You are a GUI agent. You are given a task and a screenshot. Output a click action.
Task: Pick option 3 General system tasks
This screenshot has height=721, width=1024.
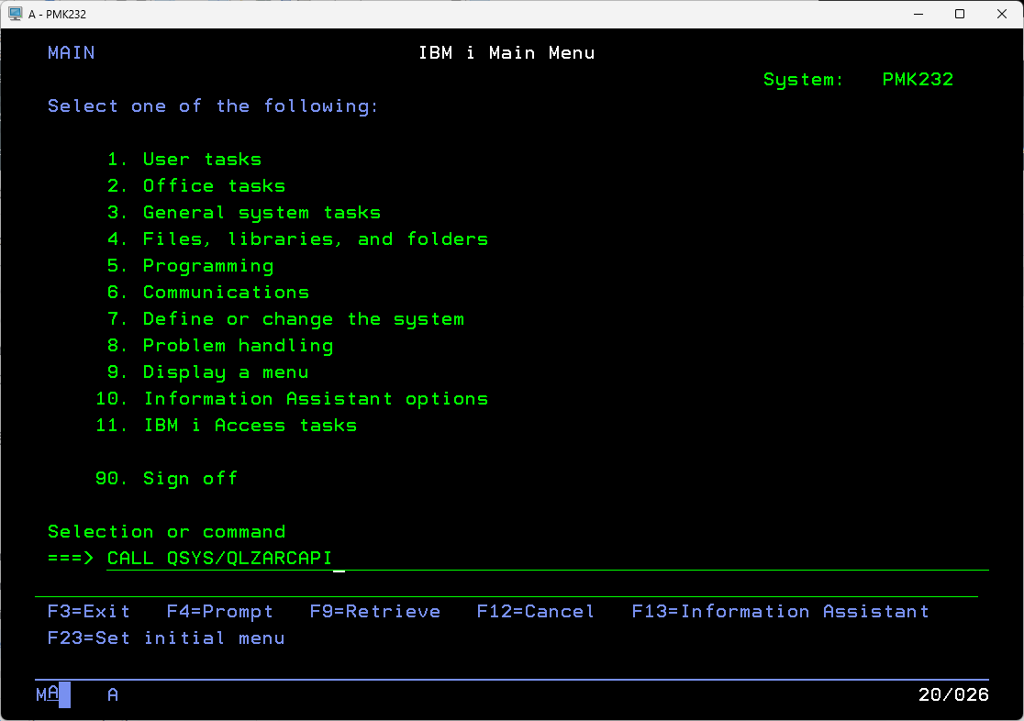pyautogui.click(x=261, y=212)
